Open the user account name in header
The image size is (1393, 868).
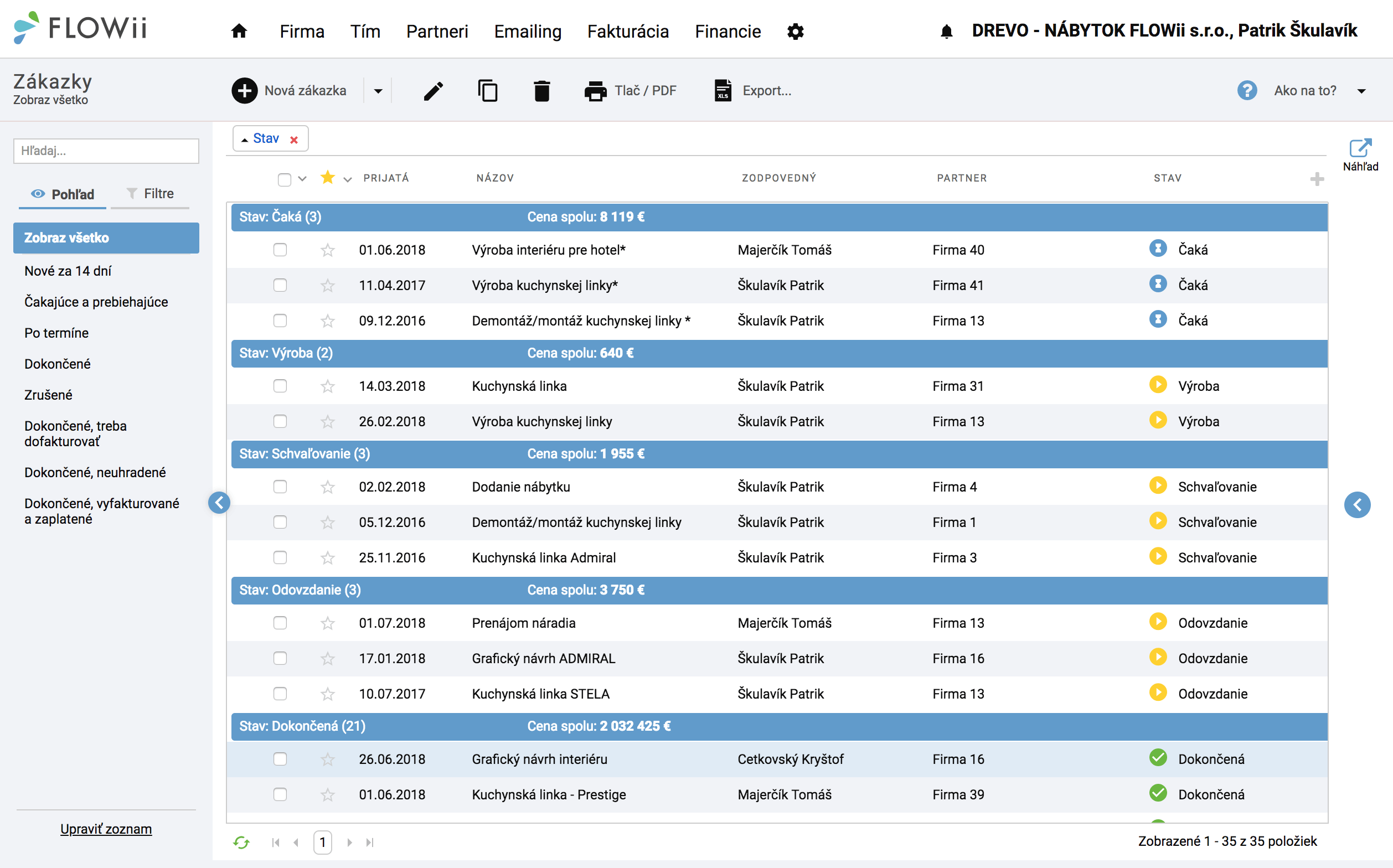(1164, 30)
